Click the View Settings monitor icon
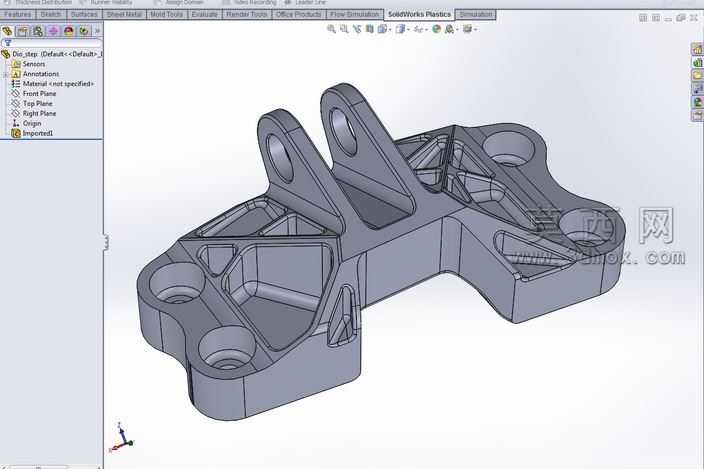This screenshot has height=469, width=704. click(467, 29)
